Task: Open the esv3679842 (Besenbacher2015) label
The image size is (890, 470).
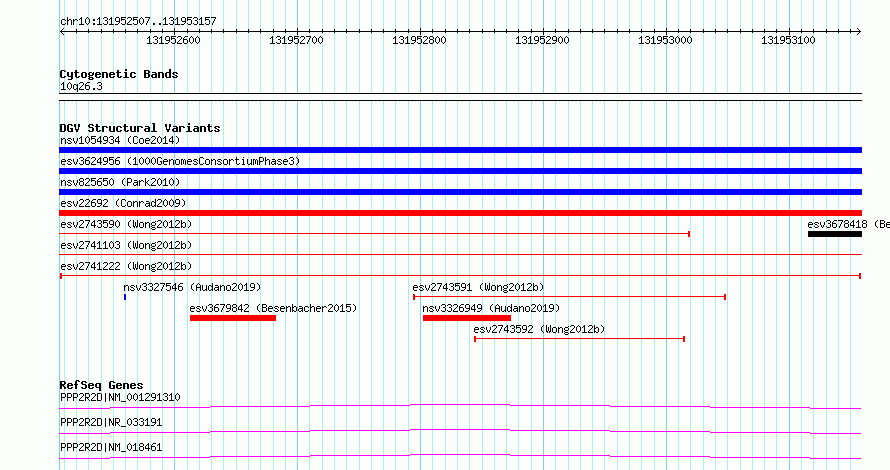Action: pyautogui.click(x=274, y=308)
